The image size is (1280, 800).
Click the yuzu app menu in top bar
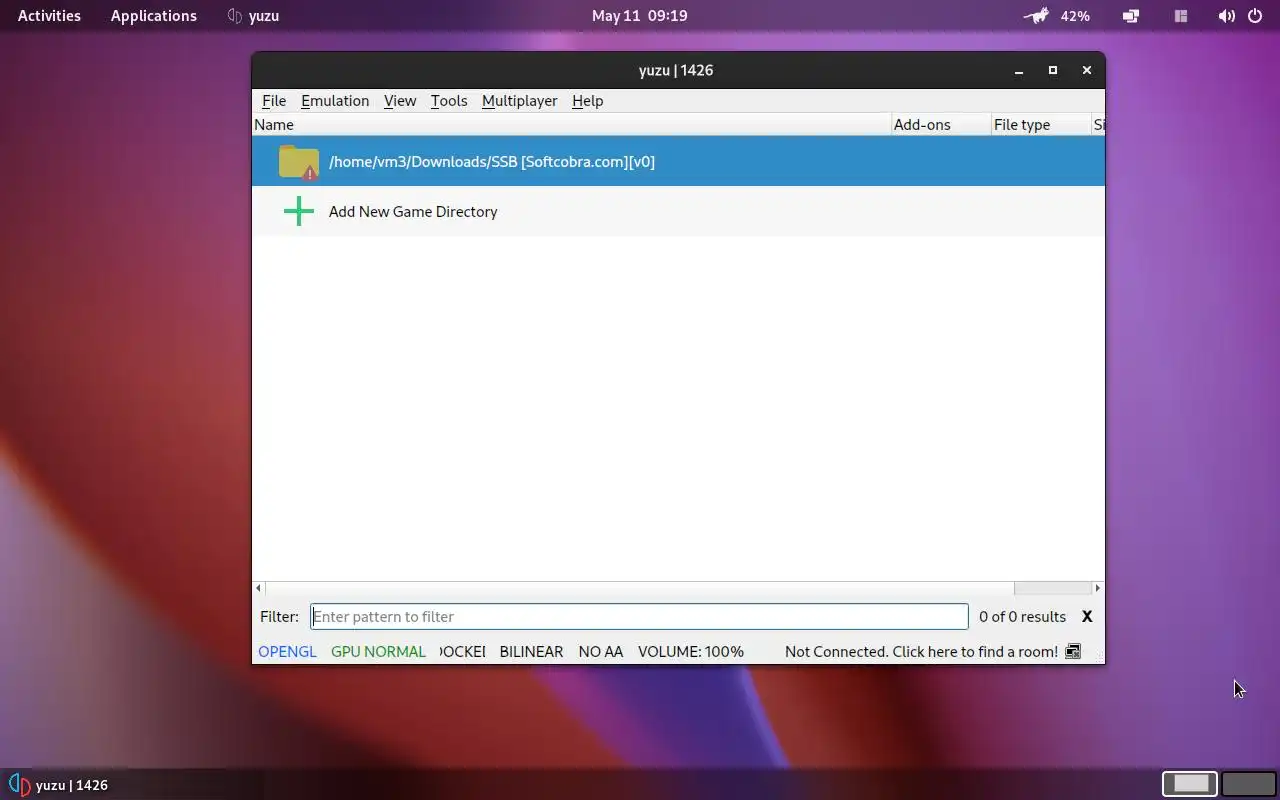click(253, 16)
